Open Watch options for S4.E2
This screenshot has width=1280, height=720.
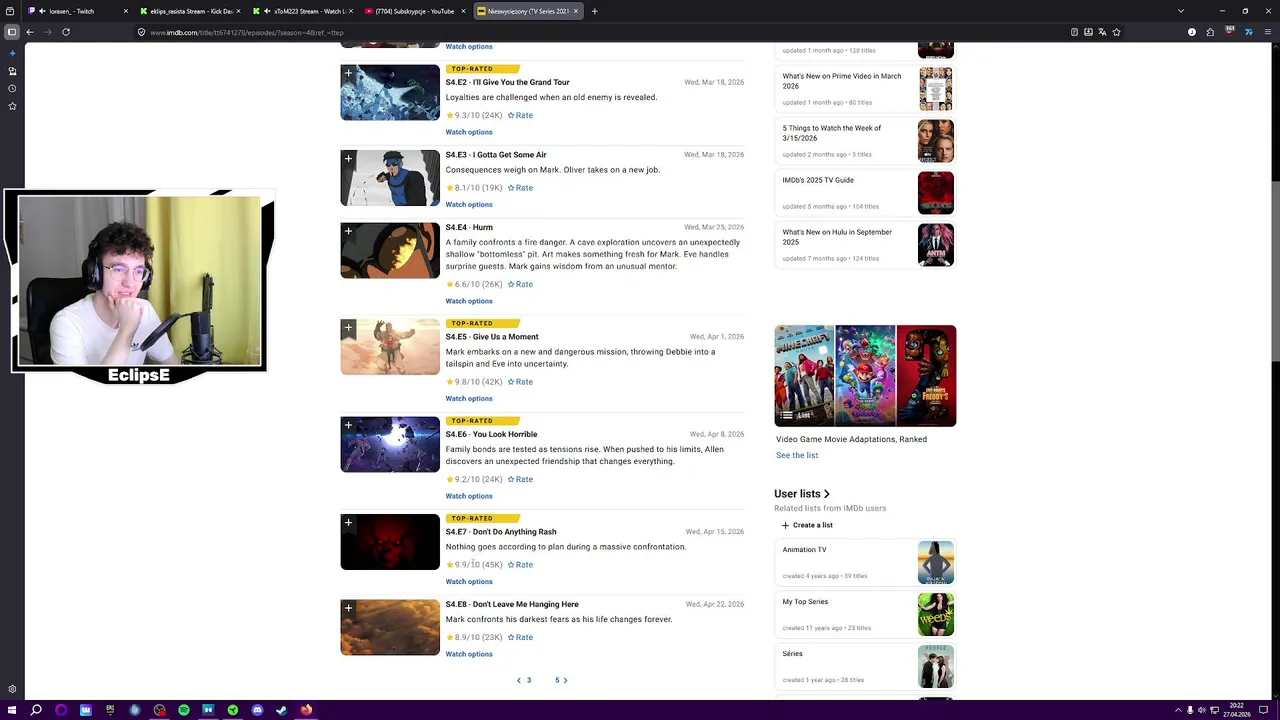click(469, 132)
